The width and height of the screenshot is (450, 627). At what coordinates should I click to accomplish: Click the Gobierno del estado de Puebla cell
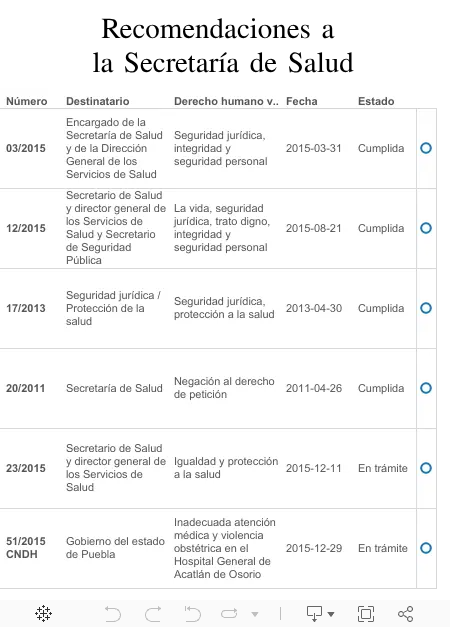[x=115, y=548]
